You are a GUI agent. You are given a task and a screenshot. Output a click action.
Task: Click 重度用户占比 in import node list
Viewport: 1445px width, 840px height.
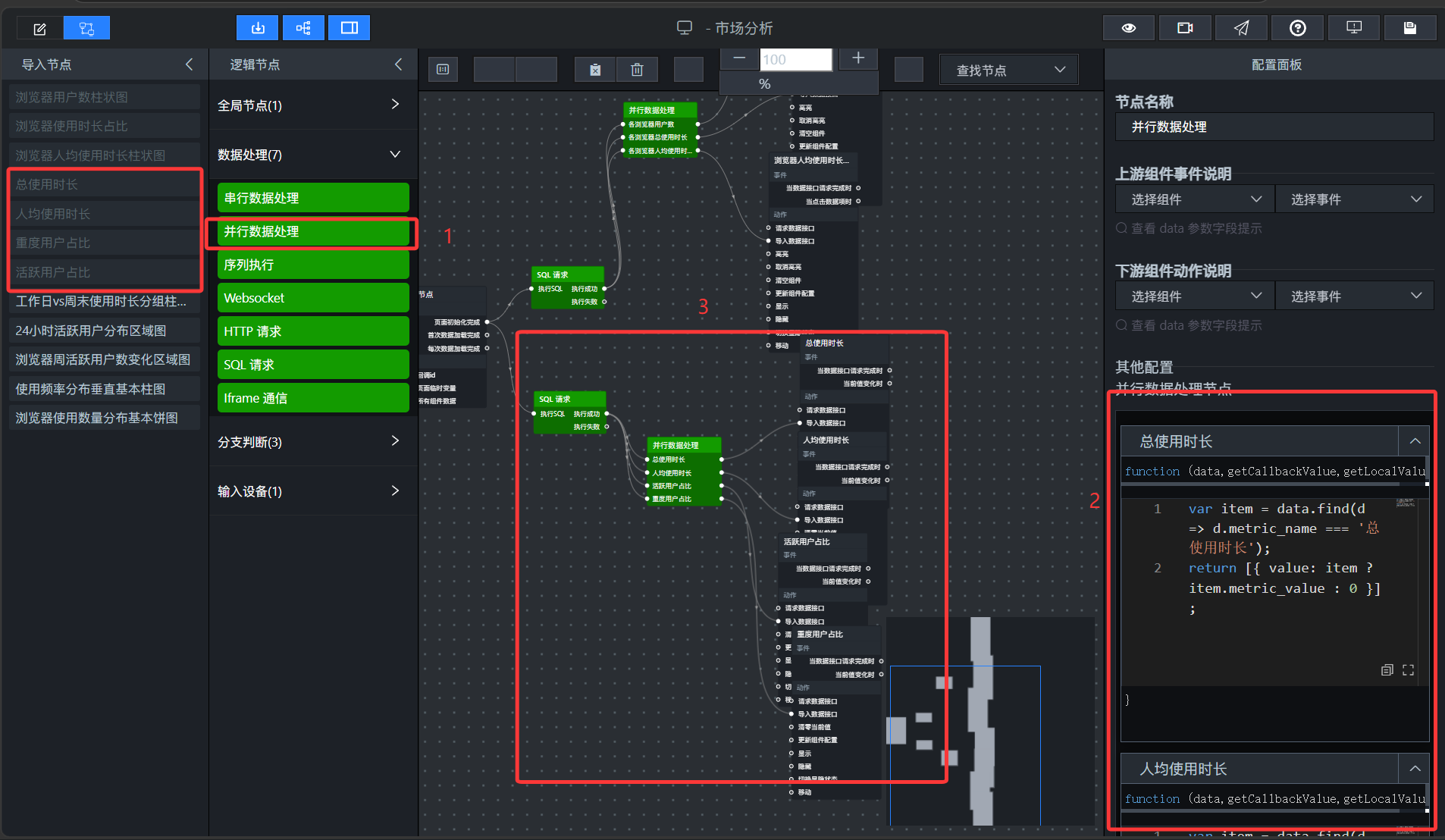click(x=105, y=243)
